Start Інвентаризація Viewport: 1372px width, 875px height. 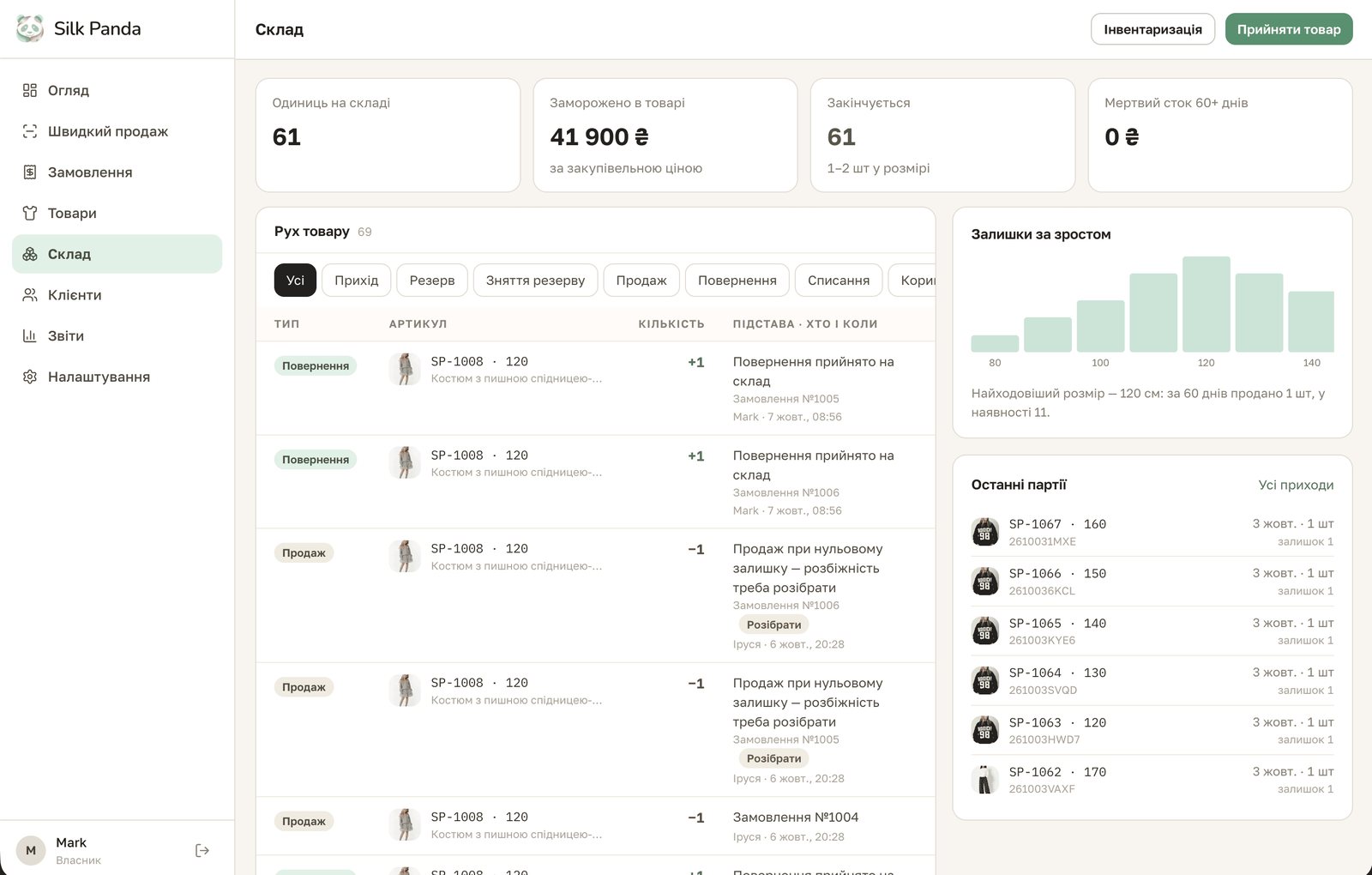(1152, 29)
